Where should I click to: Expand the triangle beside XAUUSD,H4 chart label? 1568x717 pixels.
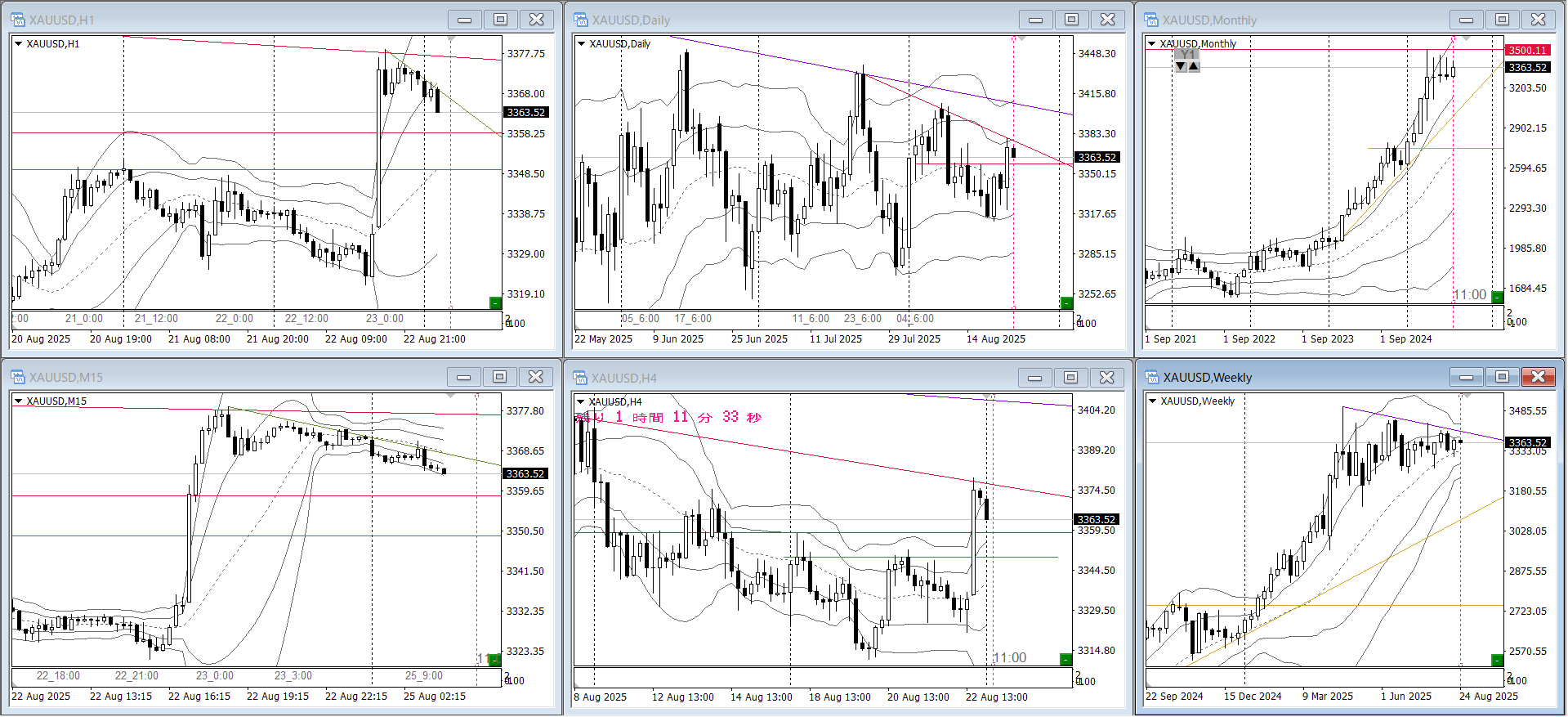pos(581,401)
